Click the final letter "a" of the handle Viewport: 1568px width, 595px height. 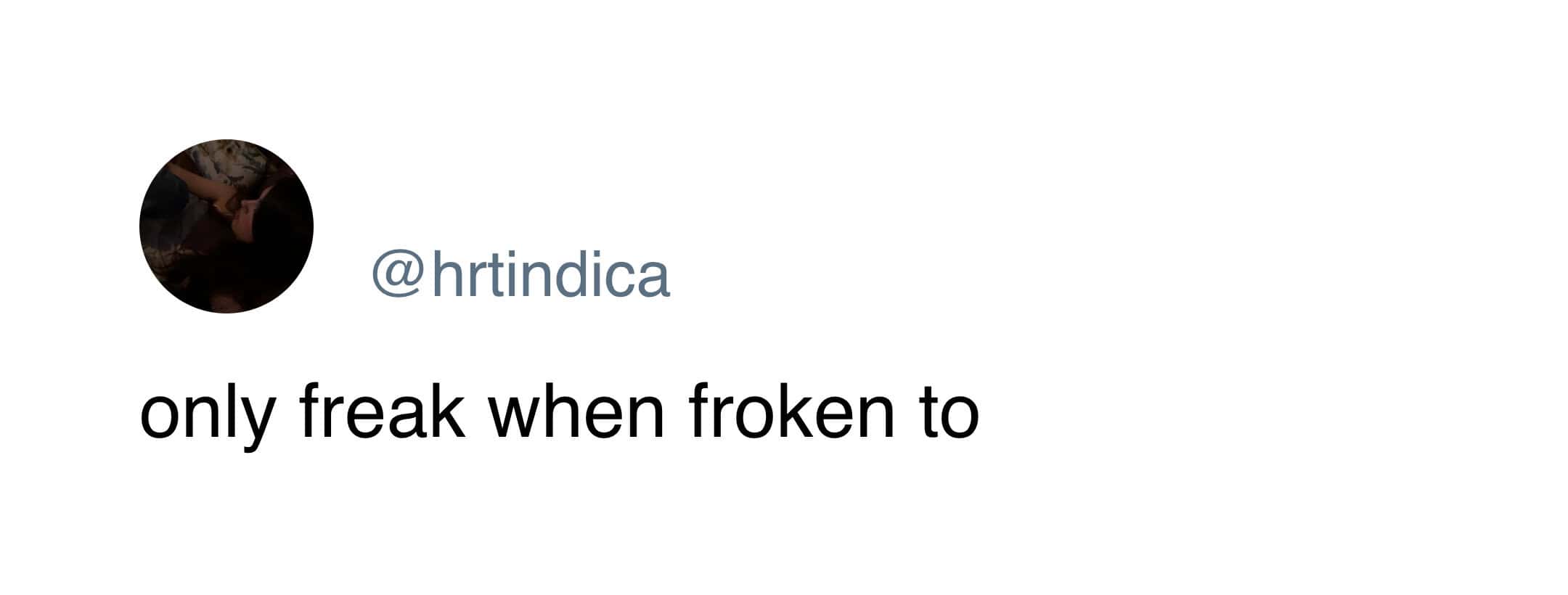pyautogui.click(x=653, y=278)
